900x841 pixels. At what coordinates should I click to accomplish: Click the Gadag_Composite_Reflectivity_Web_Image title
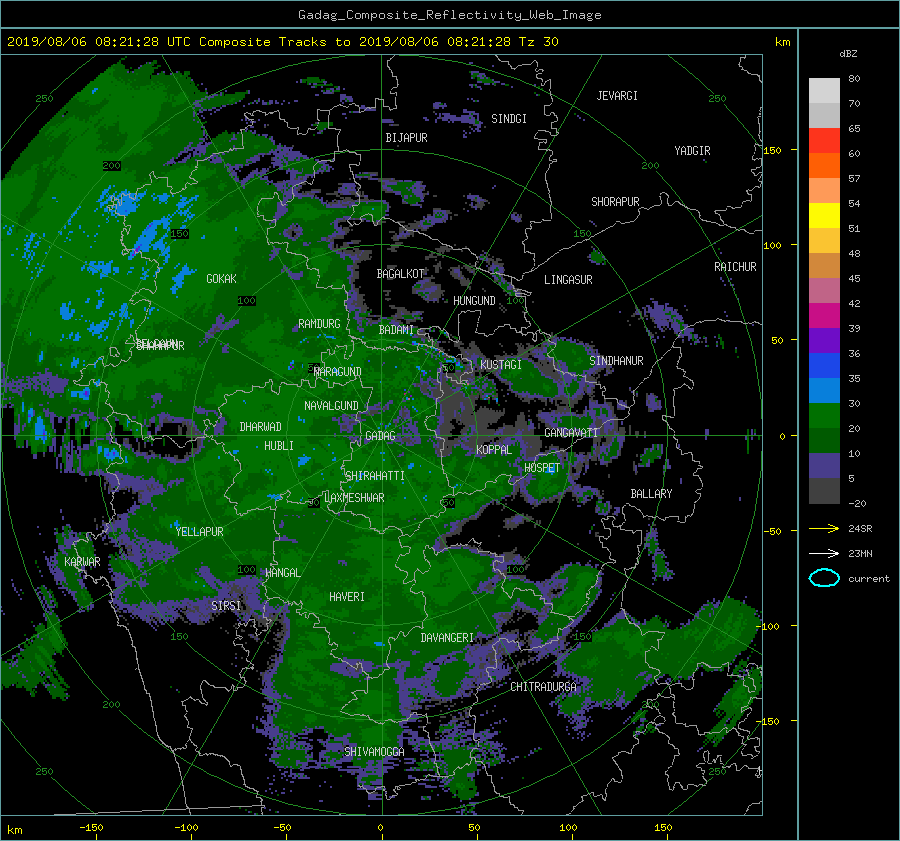click(x=449, y=15)
